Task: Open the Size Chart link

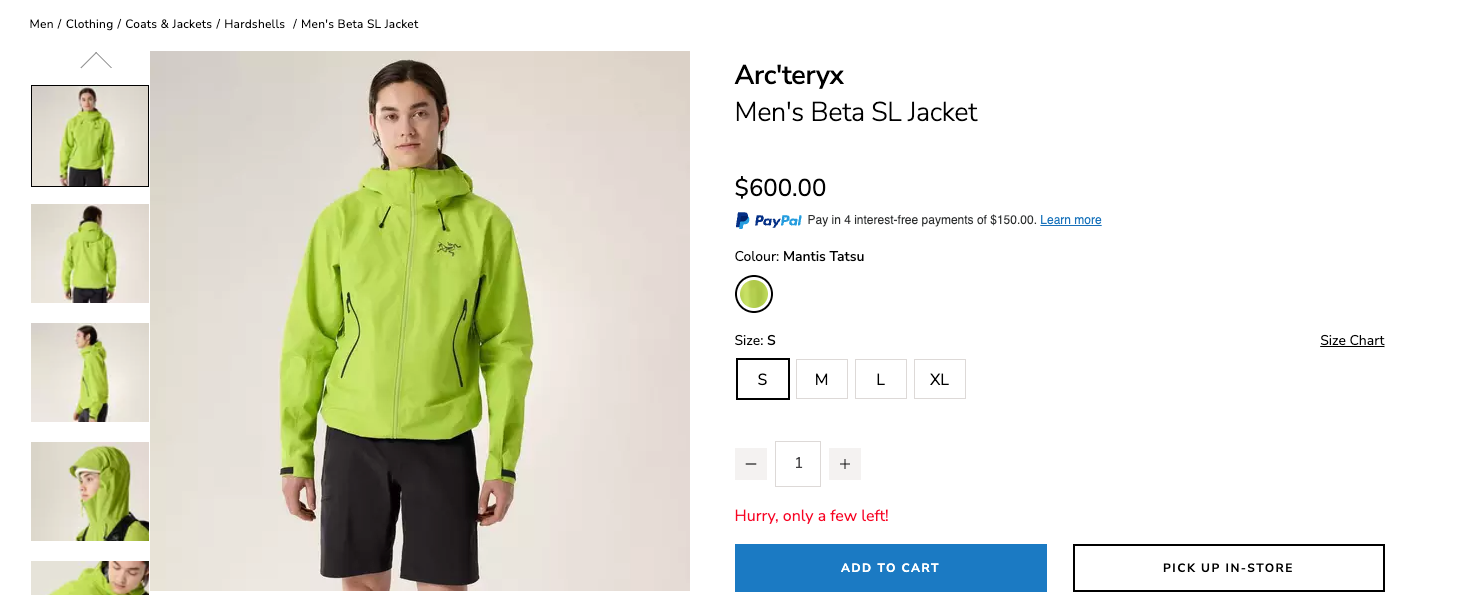Action: [1352, 340]
